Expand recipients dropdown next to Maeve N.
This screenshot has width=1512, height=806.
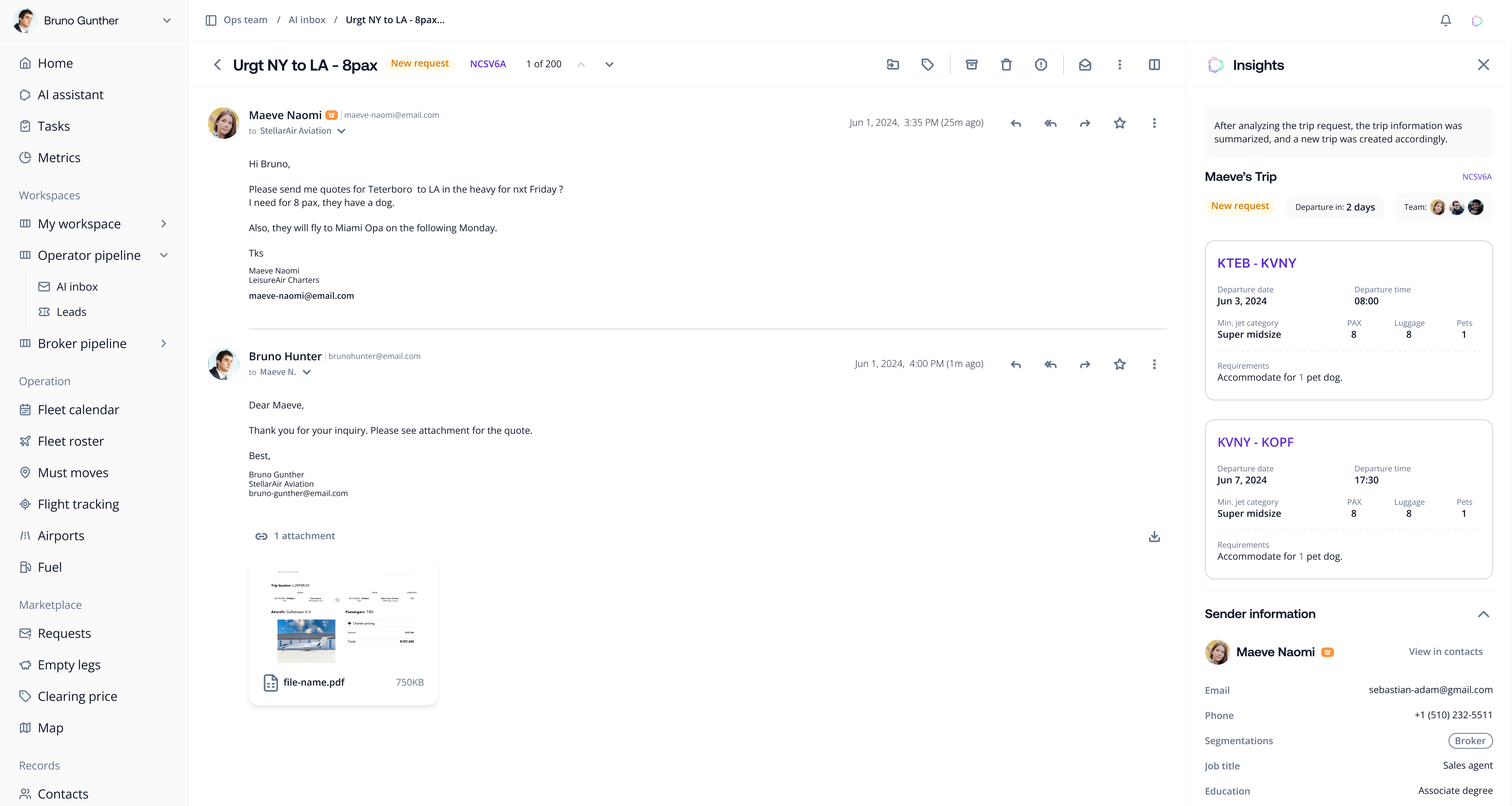(x=306, y=372)
